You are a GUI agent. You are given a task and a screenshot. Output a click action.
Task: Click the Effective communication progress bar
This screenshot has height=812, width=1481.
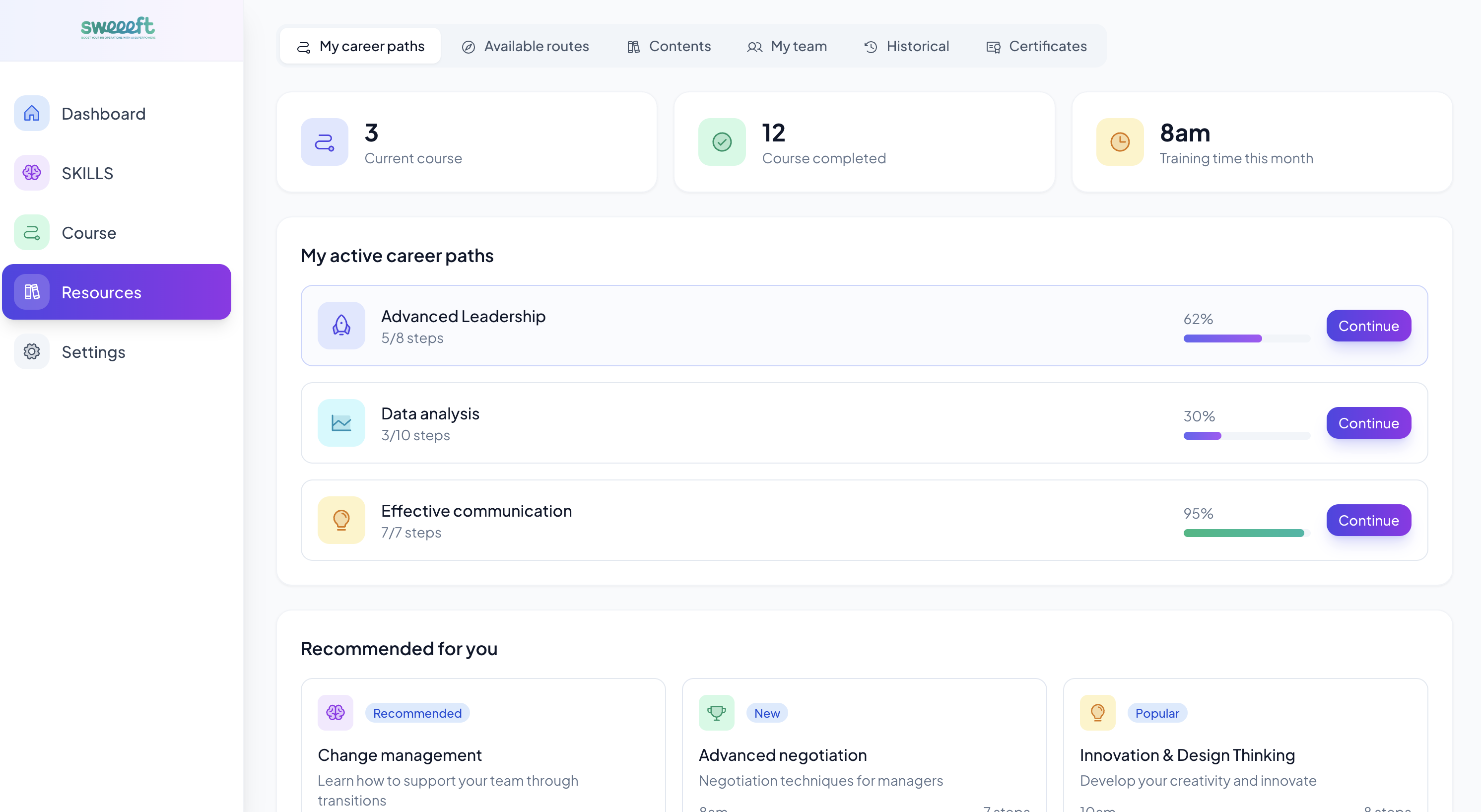click(1246, 533)
